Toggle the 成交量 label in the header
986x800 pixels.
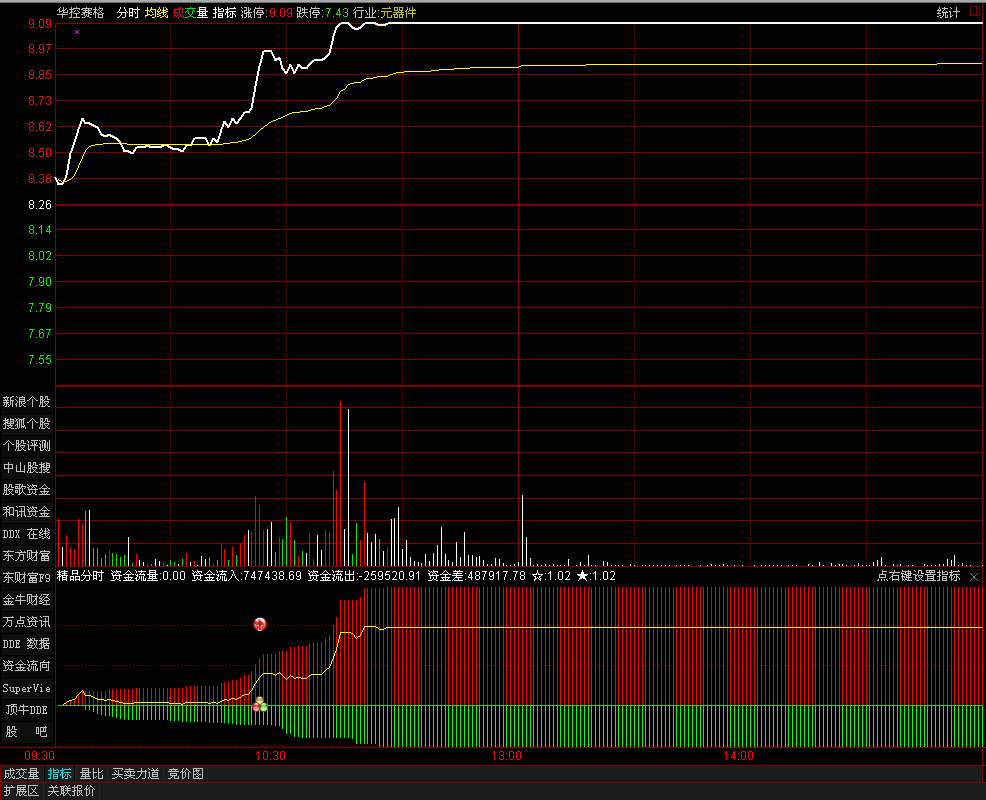[191, 13]
